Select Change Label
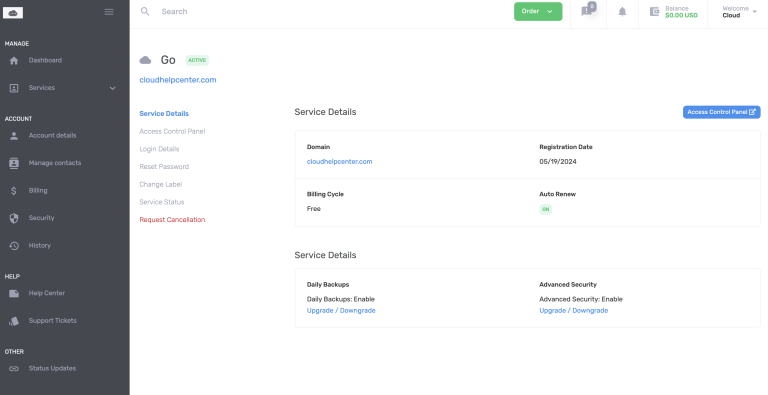 coord(161,185)
